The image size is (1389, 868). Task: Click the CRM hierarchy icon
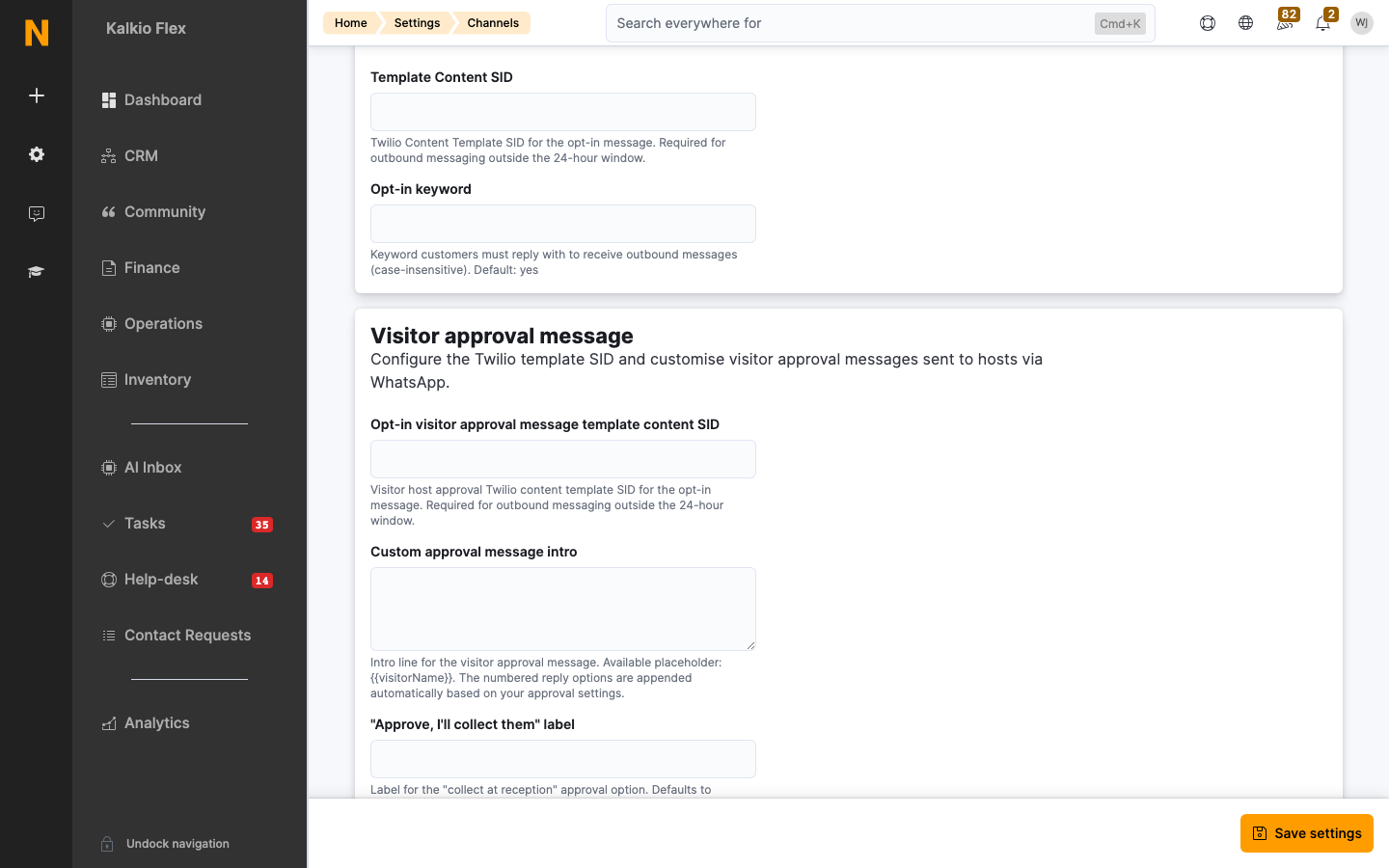[109, 156]
